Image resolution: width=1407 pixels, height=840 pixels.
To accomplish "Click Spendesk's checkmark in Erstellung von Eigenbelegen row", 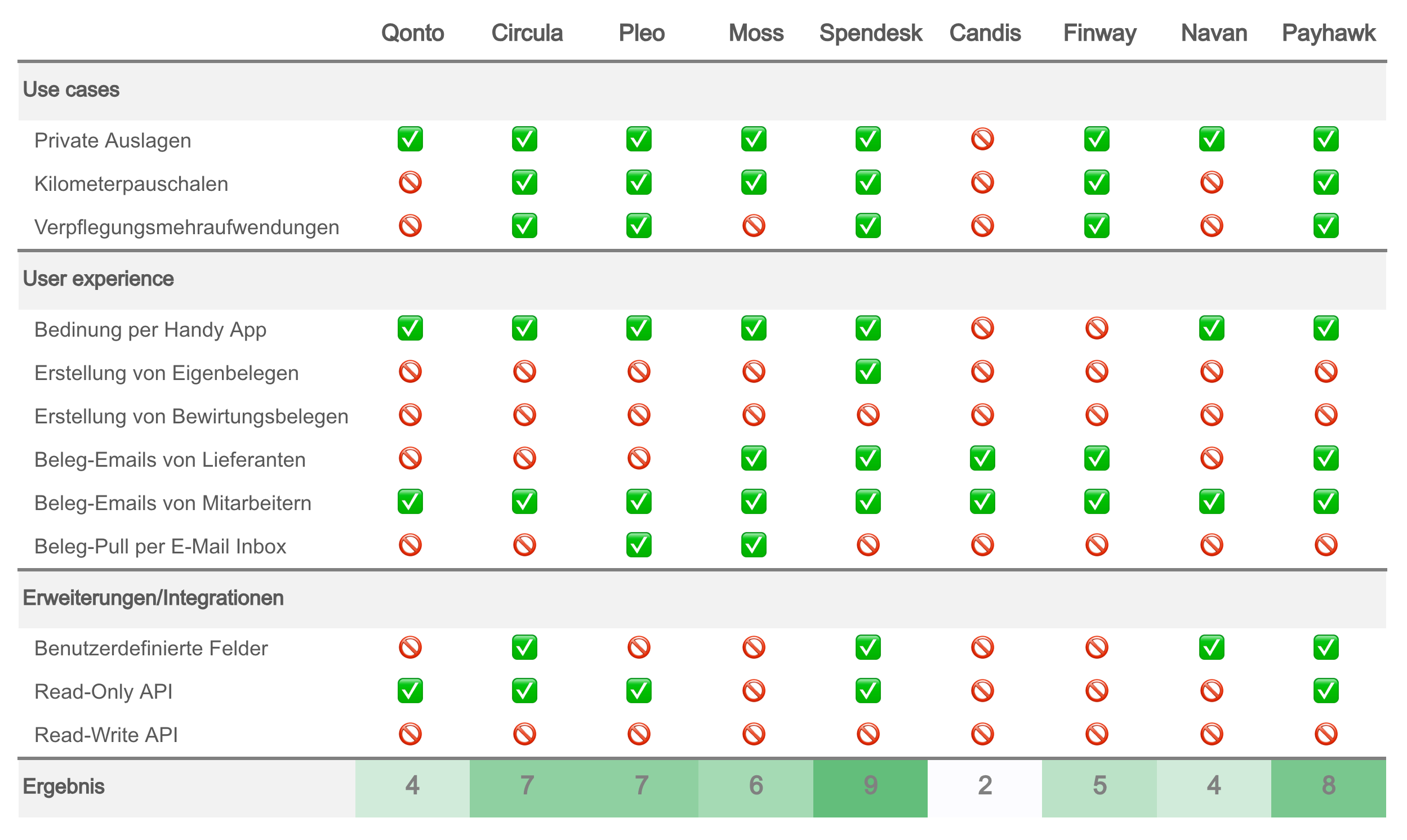I will (x=868, y=372).
